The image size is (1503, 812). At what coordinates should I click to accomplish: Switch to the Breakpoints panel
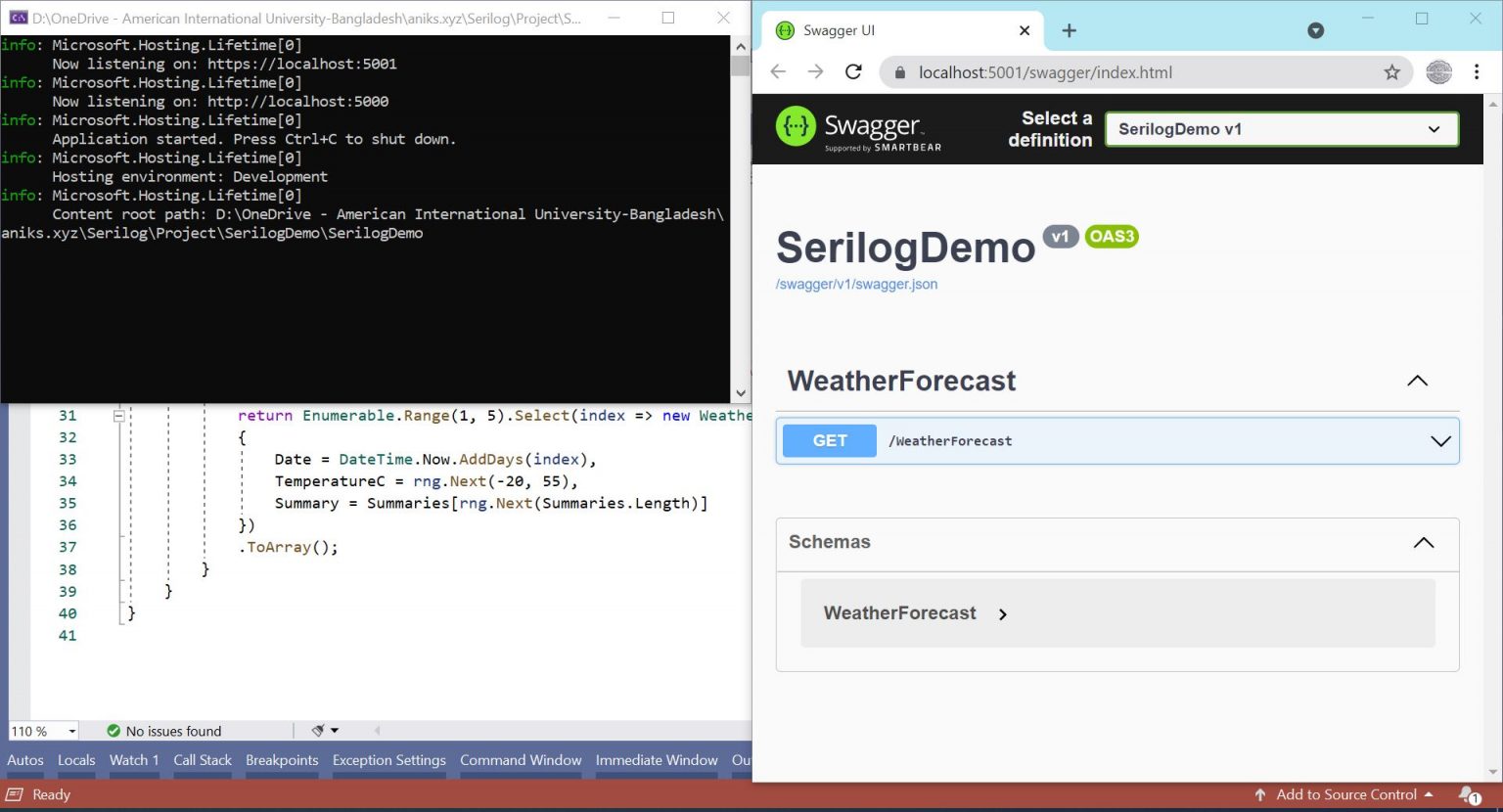point(282,760)
